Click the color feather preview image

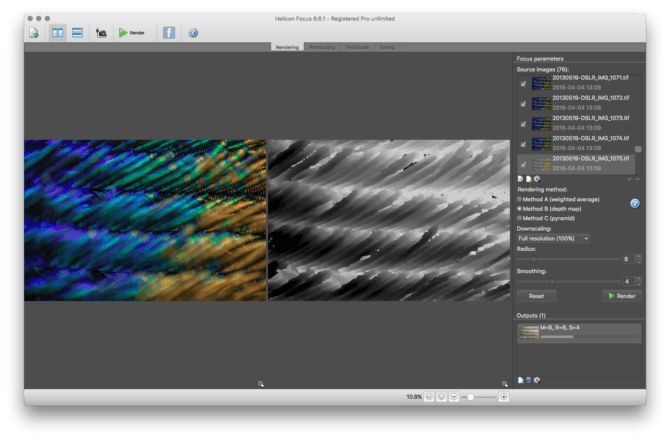coord(145,220)
